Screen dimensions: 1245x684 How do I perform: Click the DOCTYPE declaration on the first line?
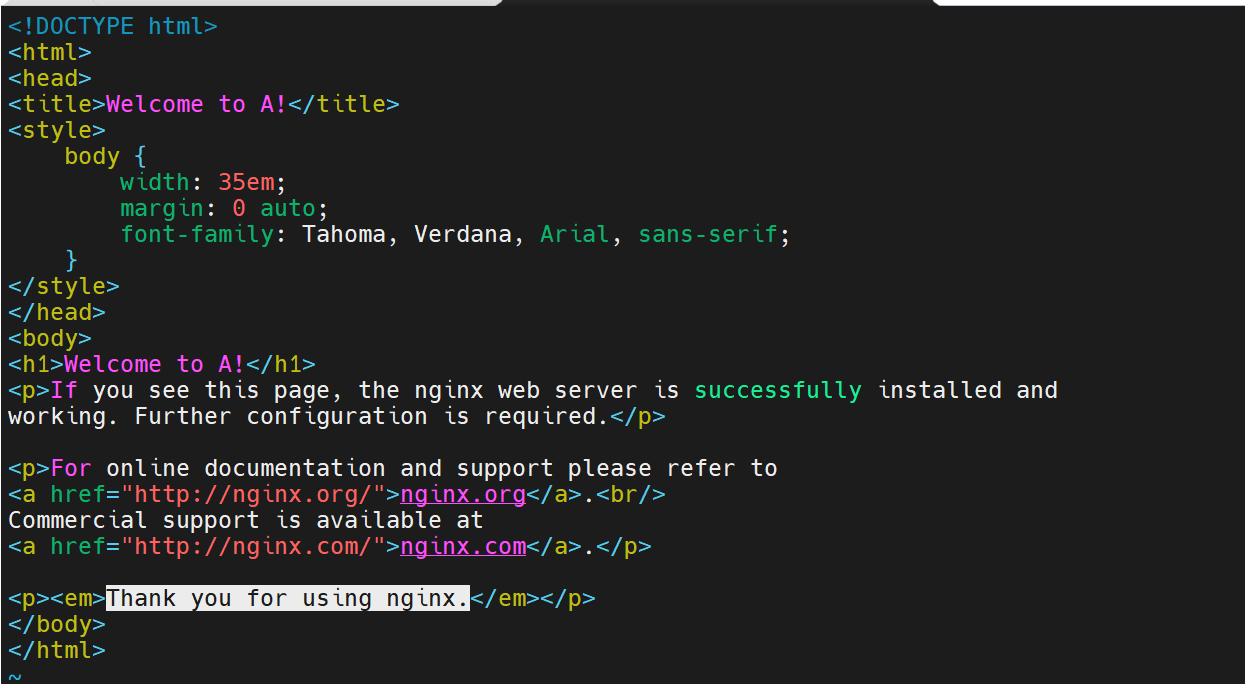click(112, 26)
